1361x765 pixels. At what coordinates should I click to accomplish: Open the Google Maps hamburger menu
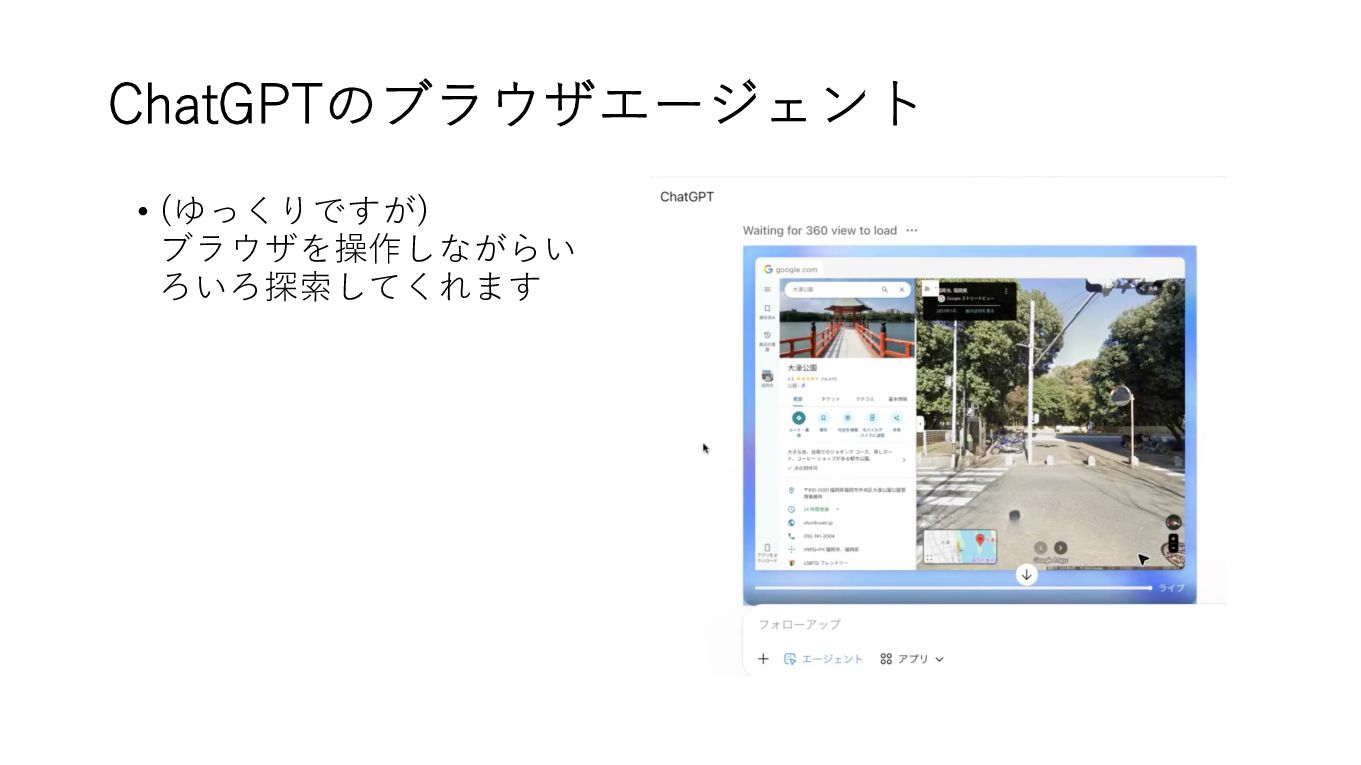point(767,289)
